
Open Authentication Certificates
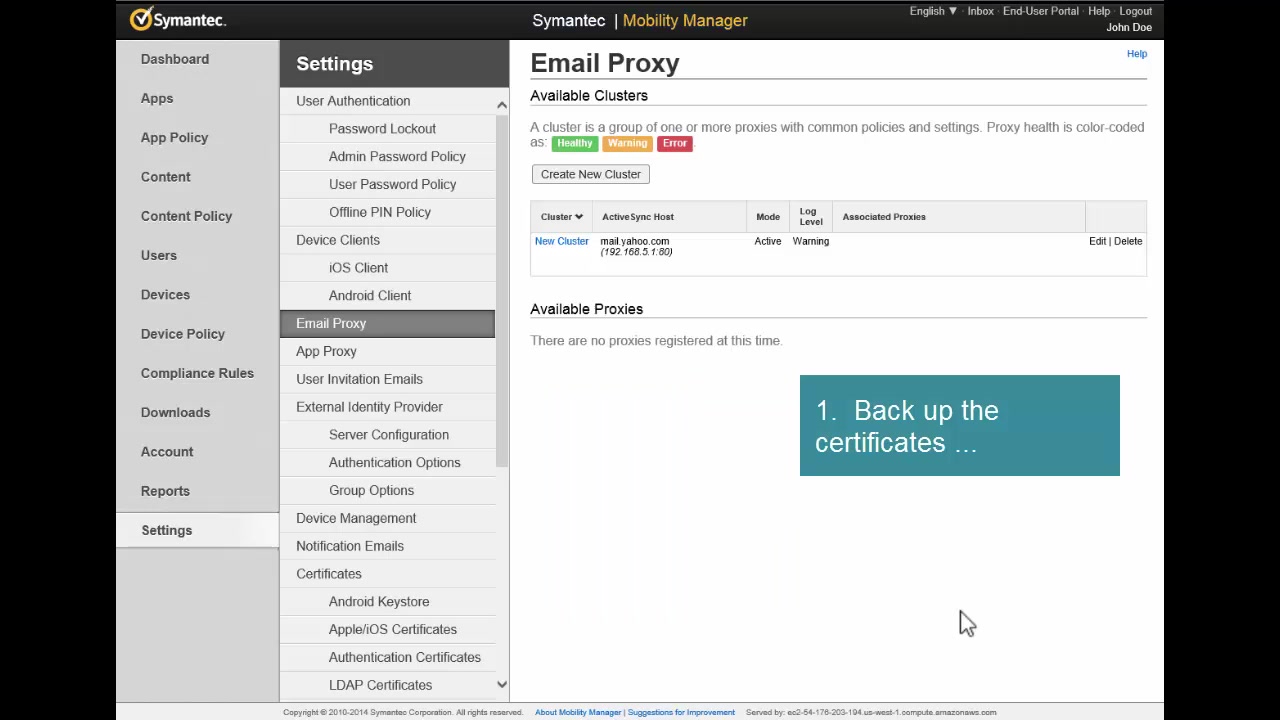click(405, 657)
